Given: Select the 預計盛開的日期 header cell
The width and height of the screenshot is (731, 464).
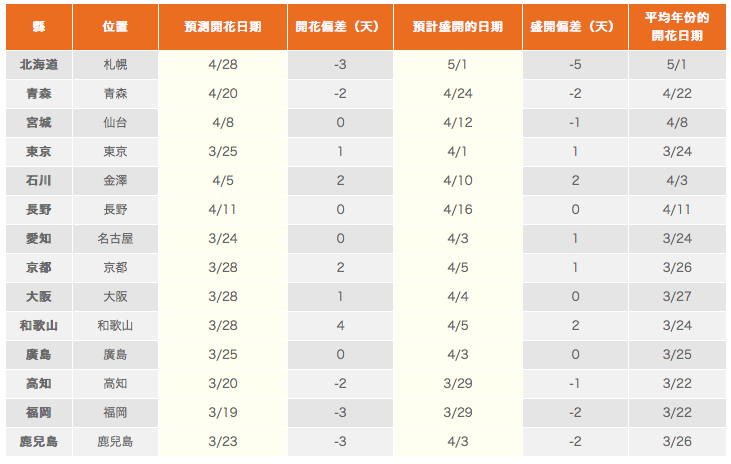Looking at the screenshot, I should 457,27.
